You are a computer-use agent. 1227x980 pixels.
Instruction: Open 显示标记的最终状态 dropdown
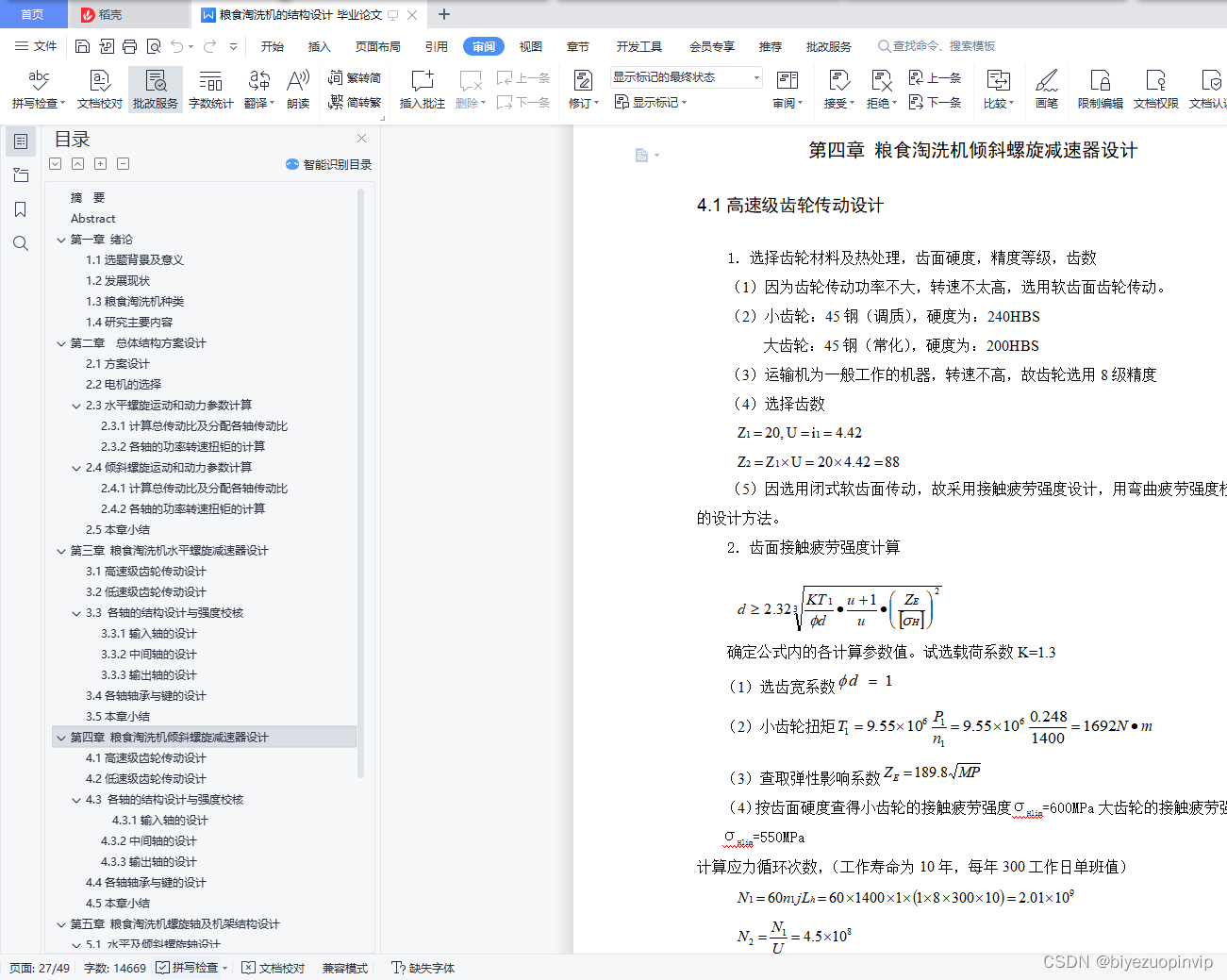(x=686, y=77)
